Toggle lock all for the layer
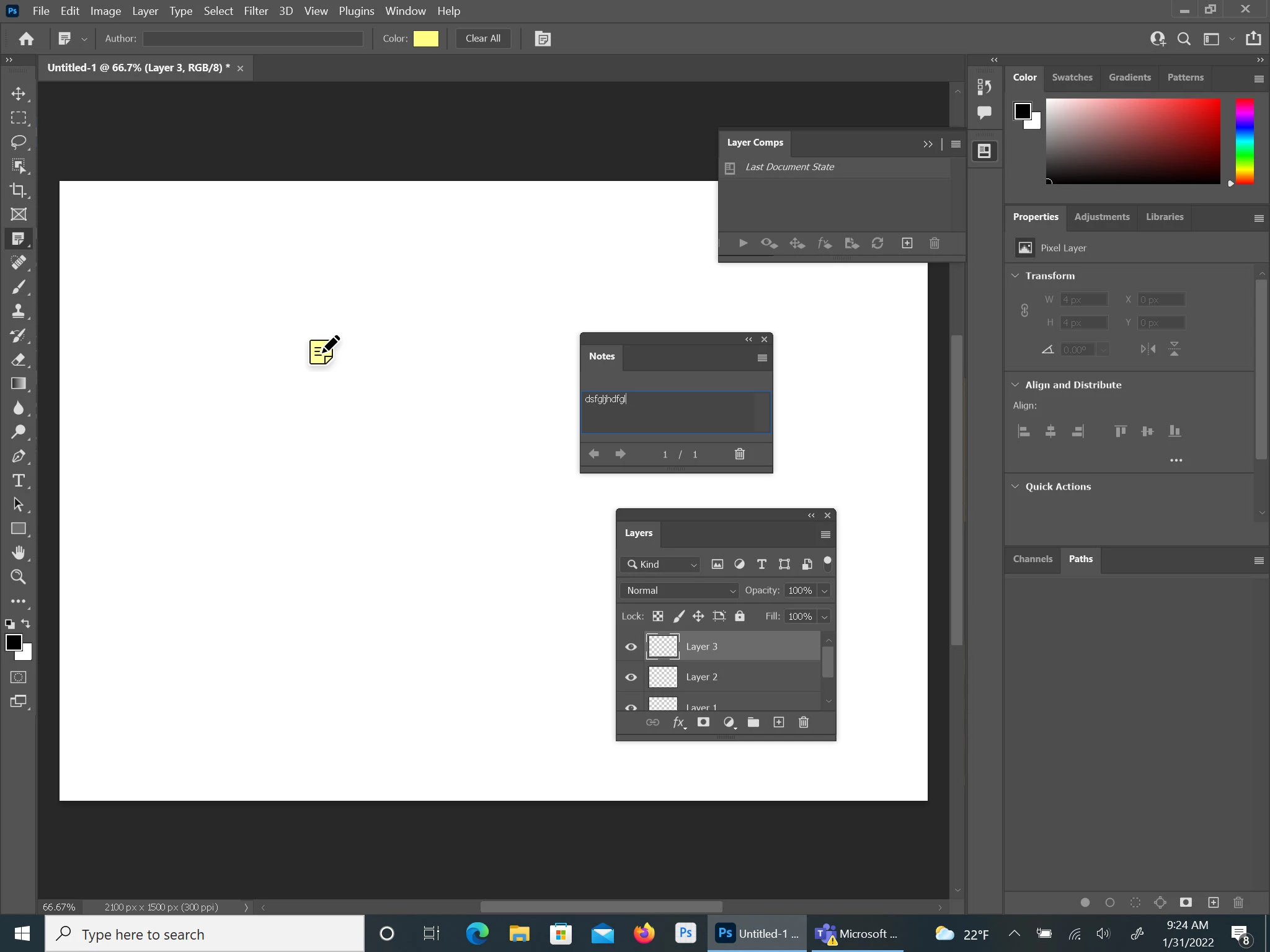The width and height of the screenshot is (1270, 952). tap(739, 616)
